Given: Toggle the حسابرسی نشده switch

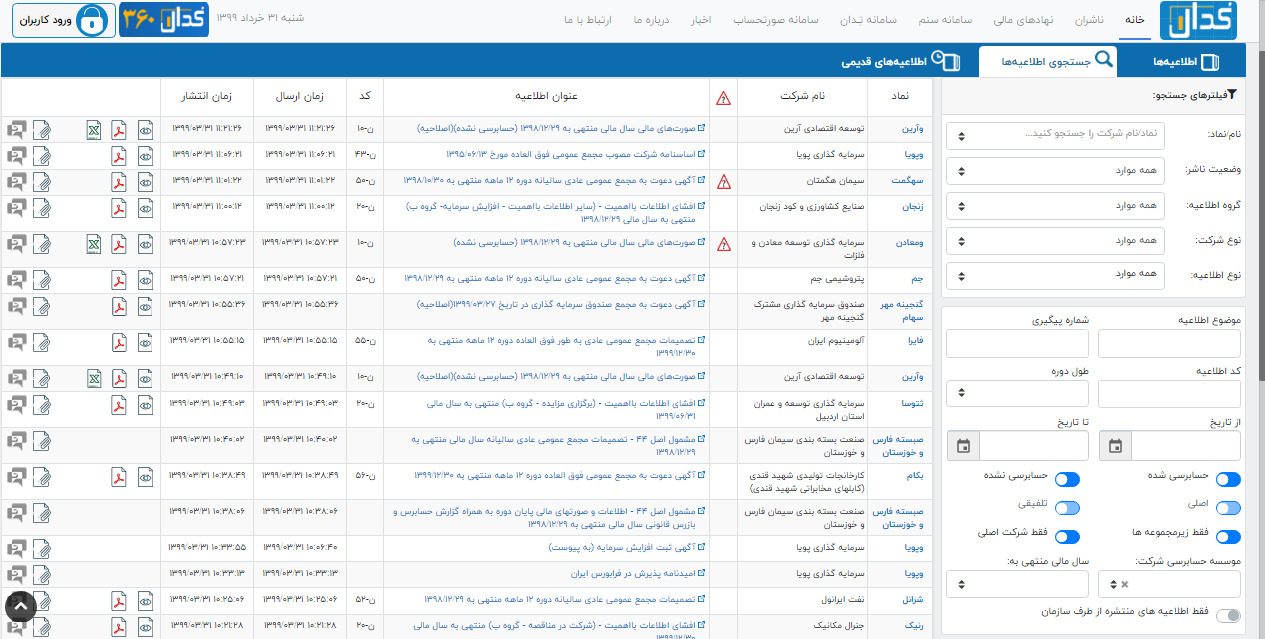Looking at the screenshot, I should click(1067, 480).
